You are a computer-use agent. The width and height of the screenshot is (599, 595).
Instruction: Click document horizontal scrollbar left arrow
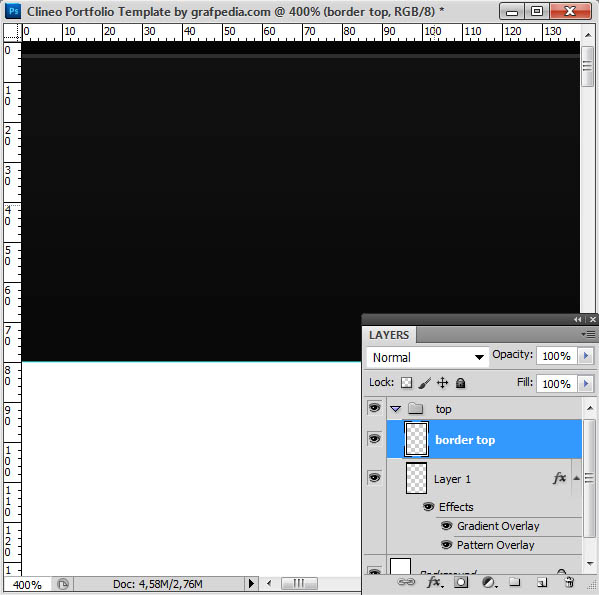coord(269,583)
